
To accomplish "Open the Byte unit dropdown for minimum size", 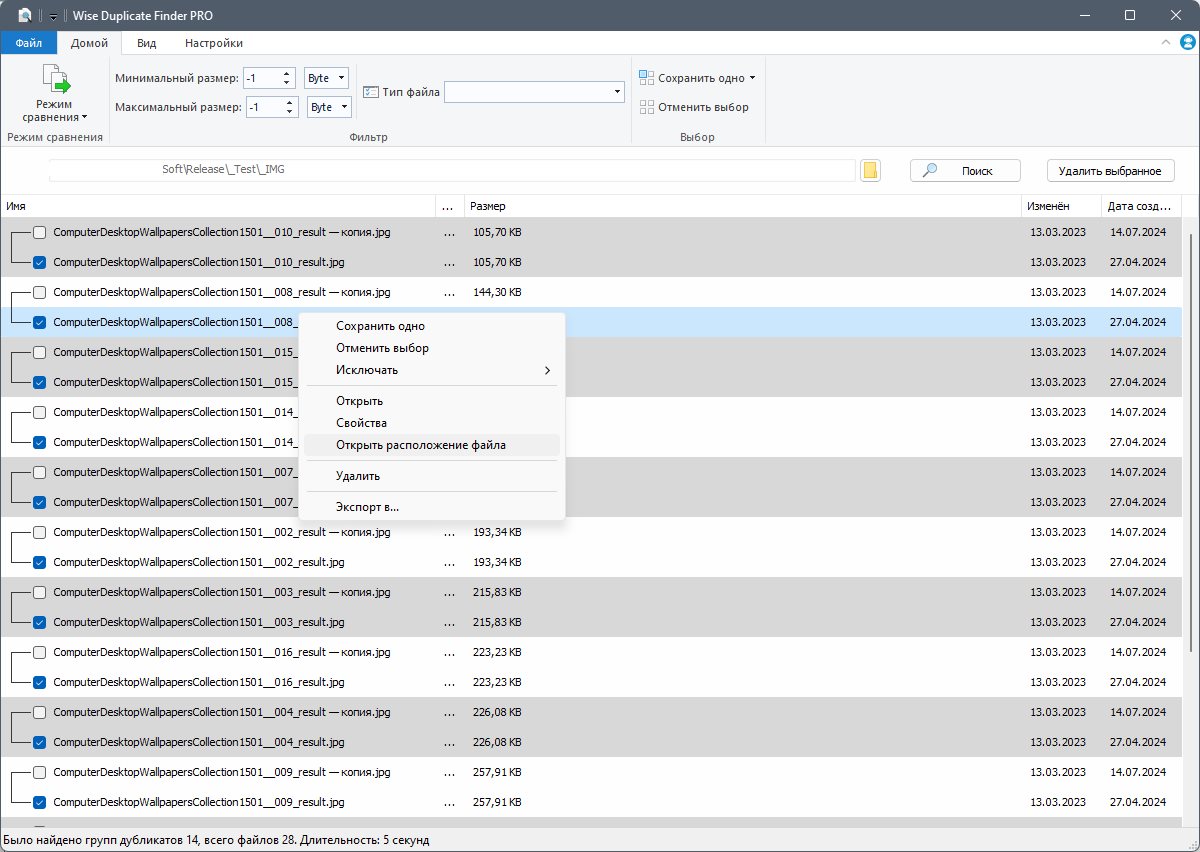I will point(326,78).
